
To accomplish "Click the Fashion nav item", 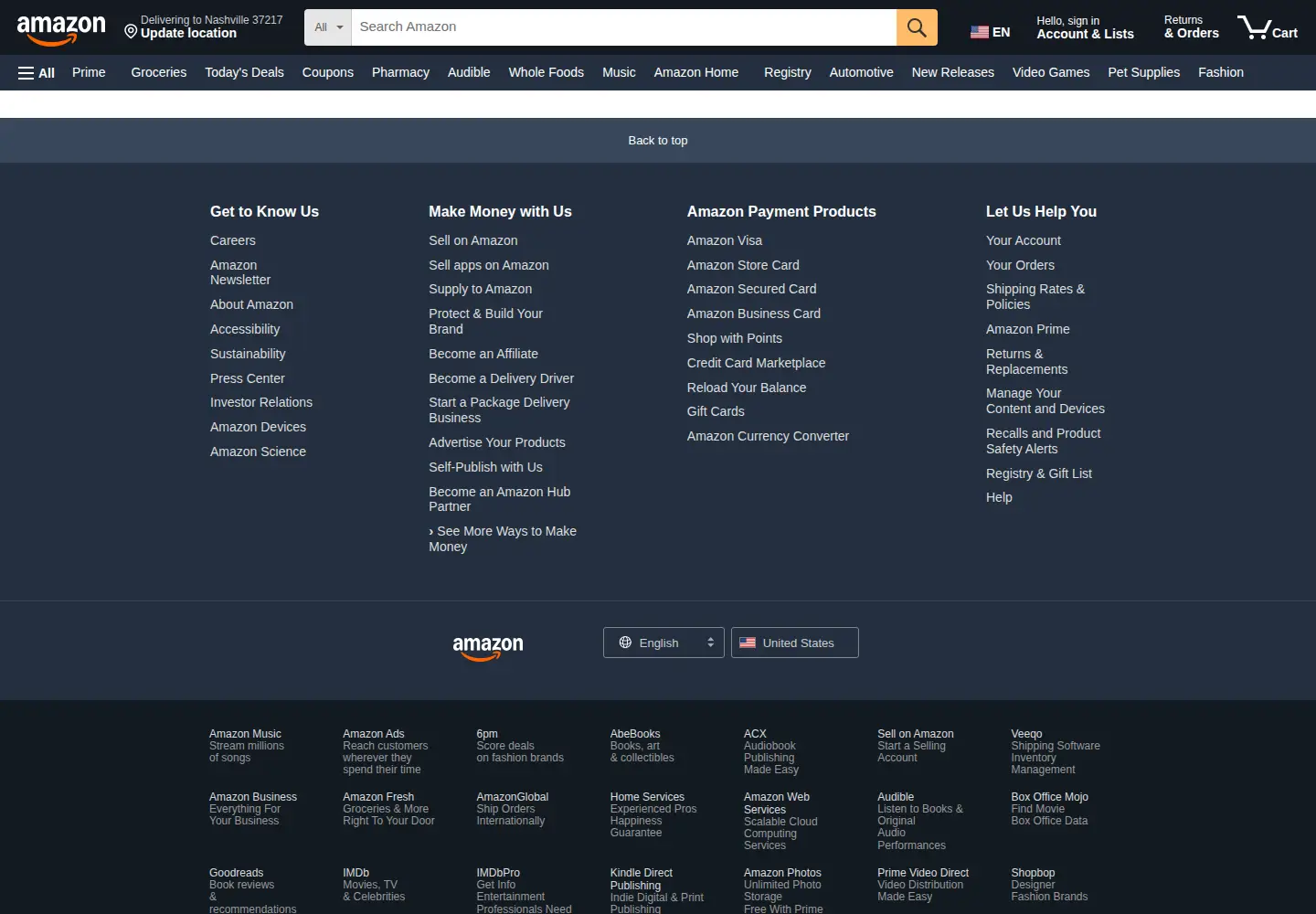I will tap(1221, 72).
